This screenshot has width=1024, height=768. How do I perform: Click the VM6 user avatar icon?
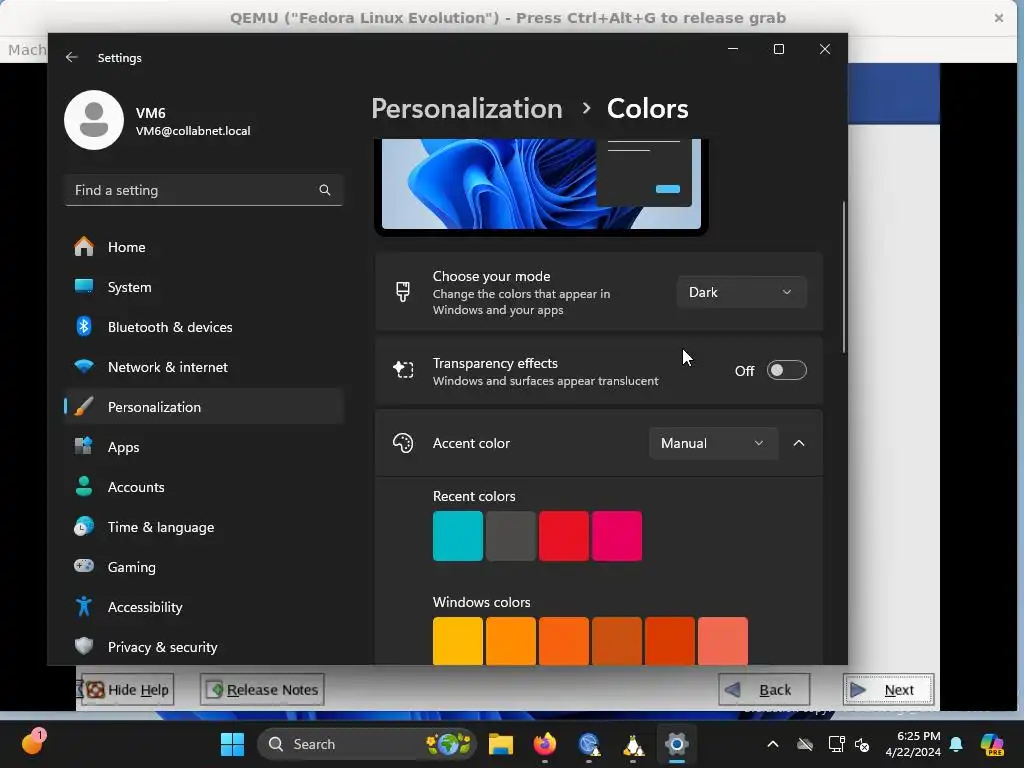coord(94,120)
